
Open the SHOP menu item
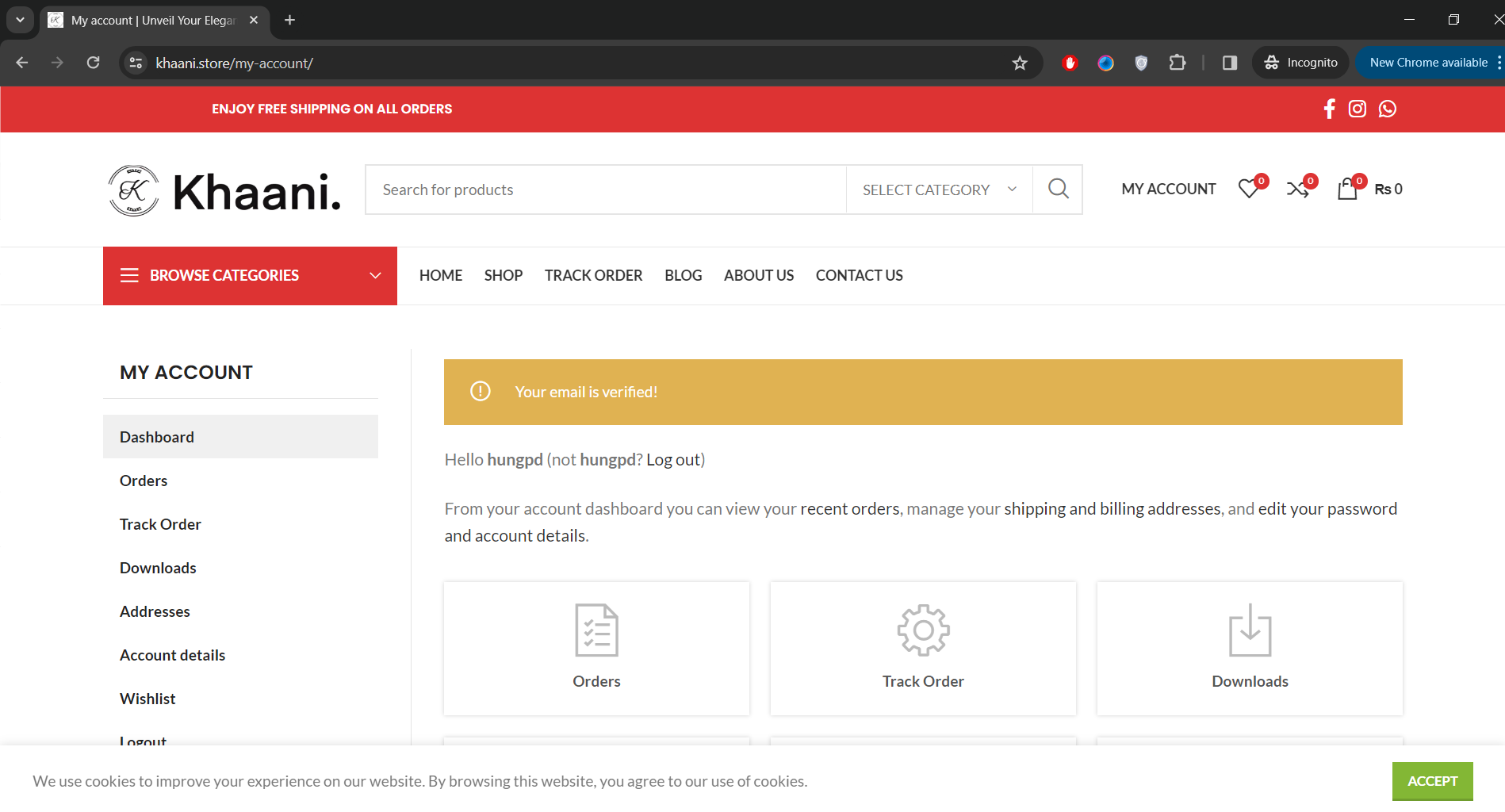(504, 275)
